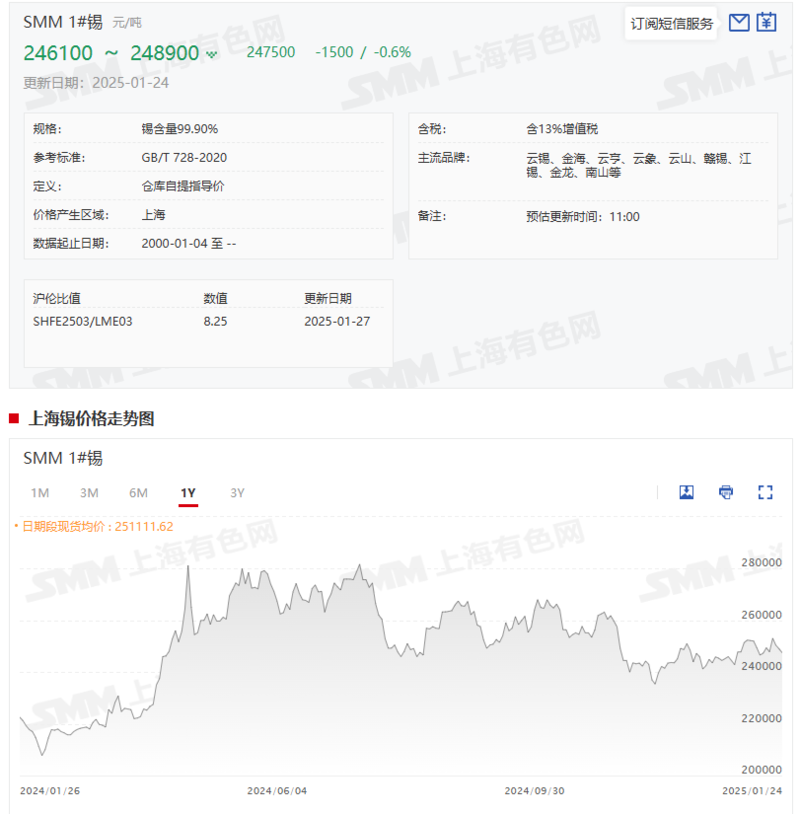This screenshot has width=800, height=814.
Task: Click the 订阅短信服务 button
Action: pyautogui.click(x=671, y=24)
